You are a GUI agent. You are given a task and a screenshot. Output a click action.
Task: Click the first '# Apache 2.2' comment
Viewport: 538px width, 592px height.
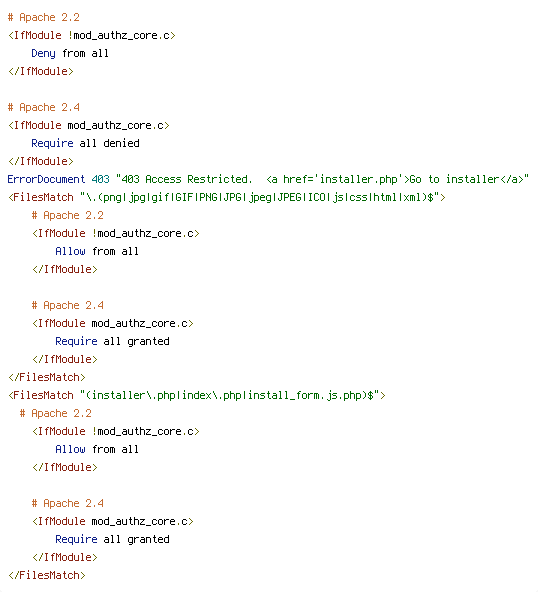pyautogui.click(x=43, y=17)
